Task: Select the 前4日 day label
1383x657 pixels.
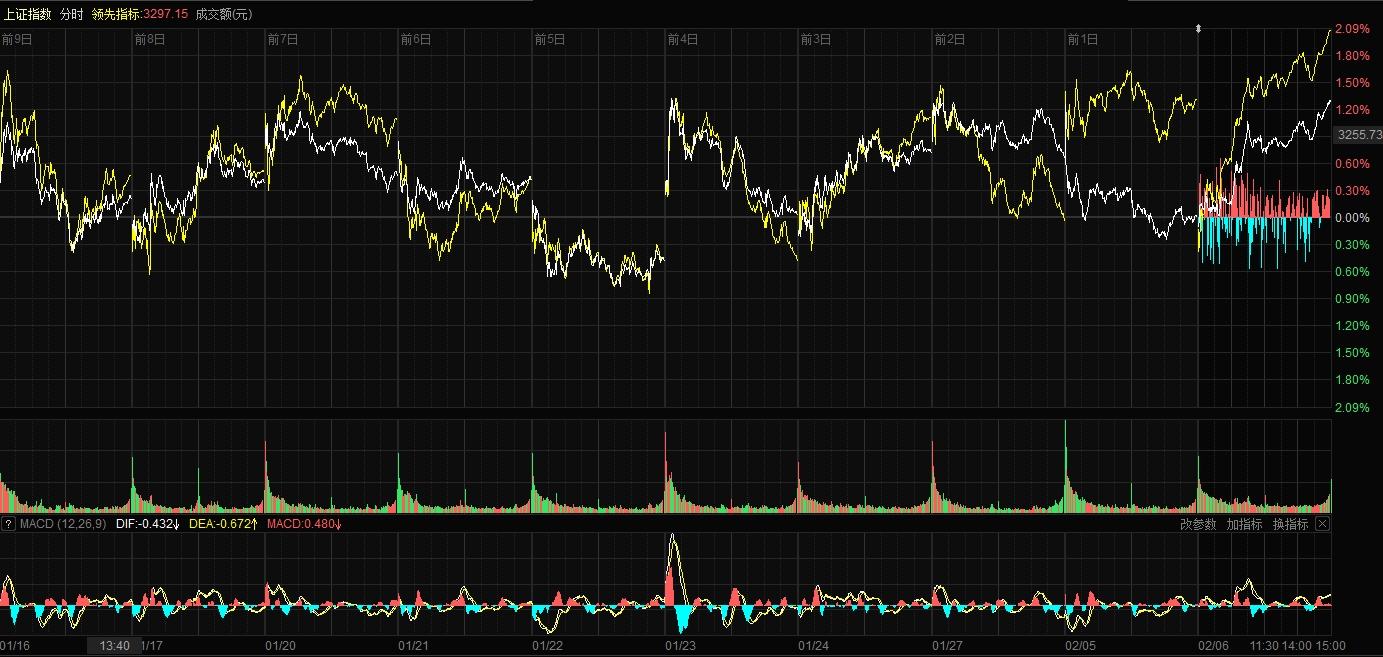Action: tap(683, 40)
